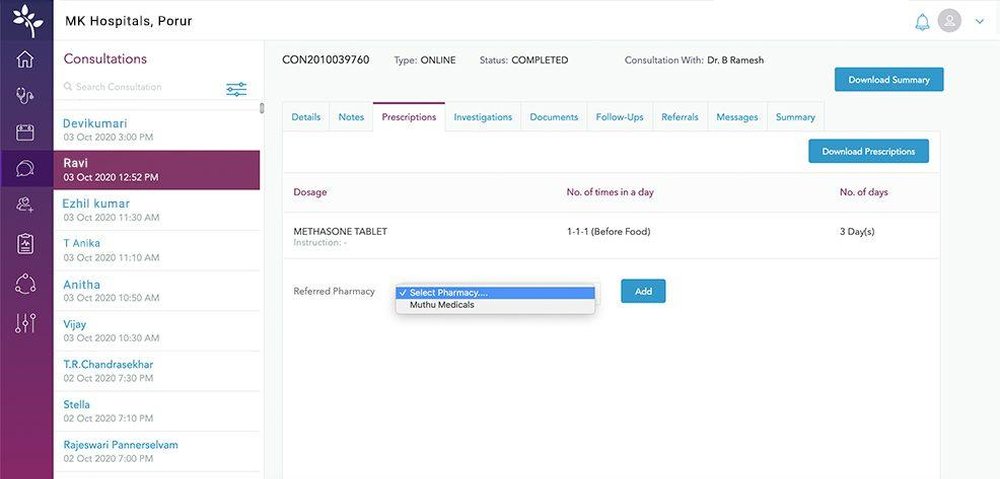The width and height of the screenshot is (1000, 479).
Task: Switch to the Follow-Ups tab
Action: click(x=620, y=117)
